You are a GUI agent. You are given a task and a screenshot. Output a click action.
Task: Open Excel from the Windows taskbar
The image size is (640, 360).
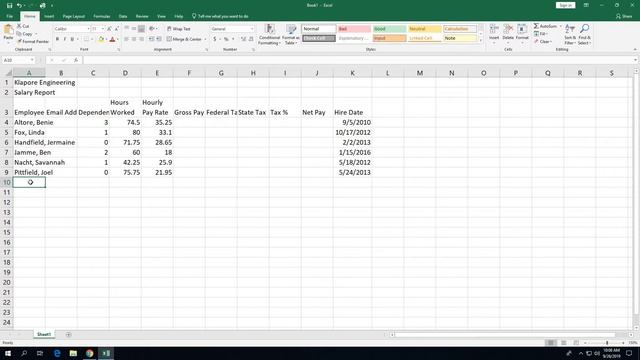tap(106, 353)
